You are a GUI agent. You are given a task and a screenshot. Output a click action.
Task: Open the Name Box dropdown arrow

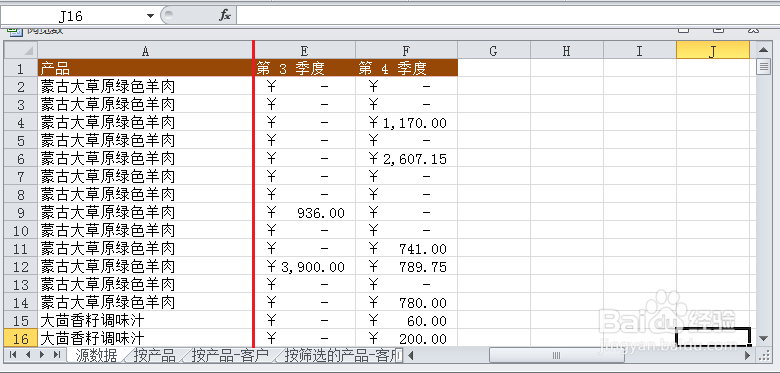(150, 16)
